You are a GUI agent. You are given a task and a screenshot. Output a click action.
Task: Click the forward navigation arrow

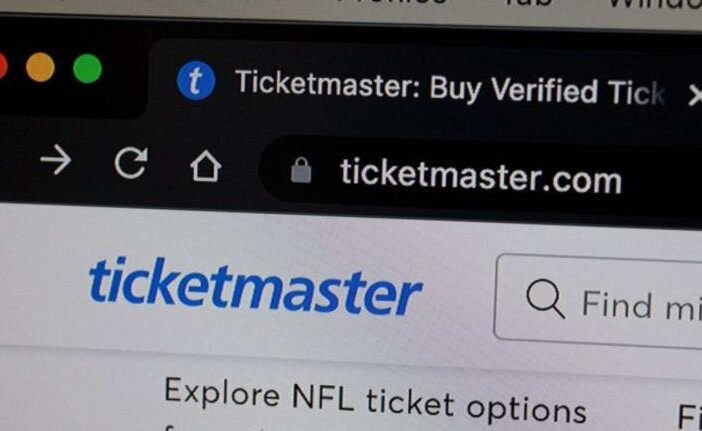click(56, 160)
